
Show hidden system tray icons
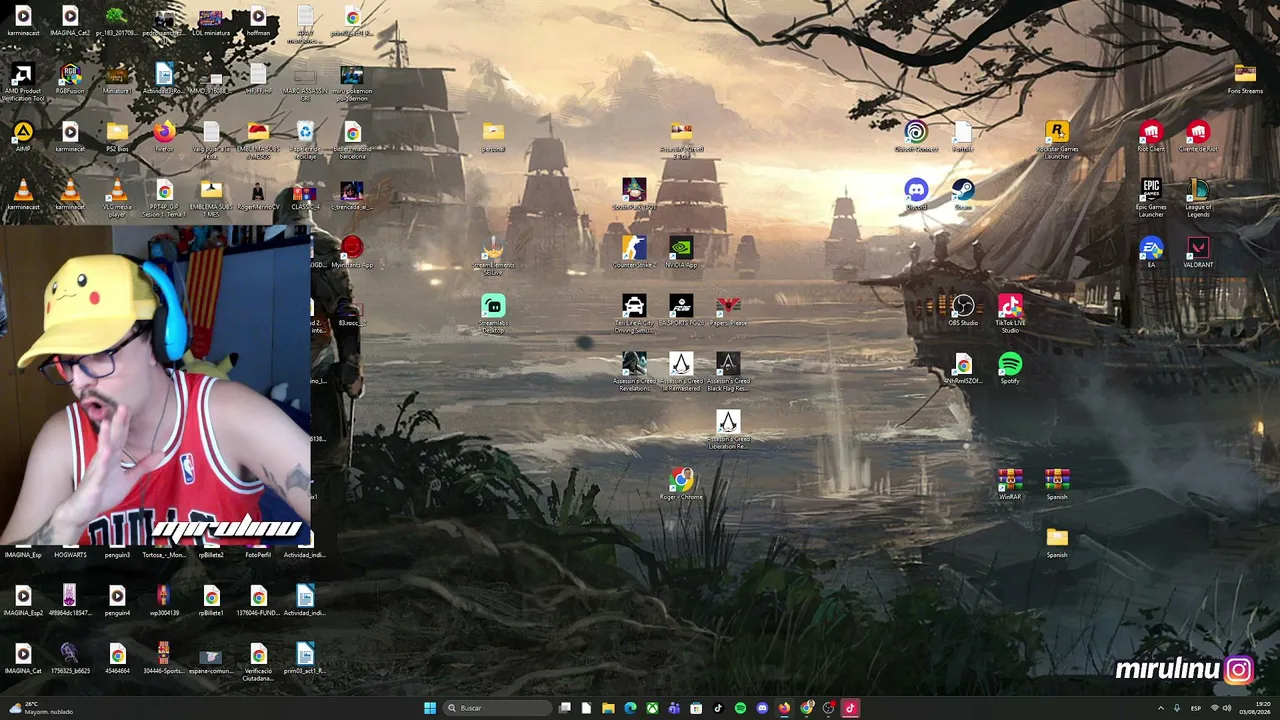1161,708
